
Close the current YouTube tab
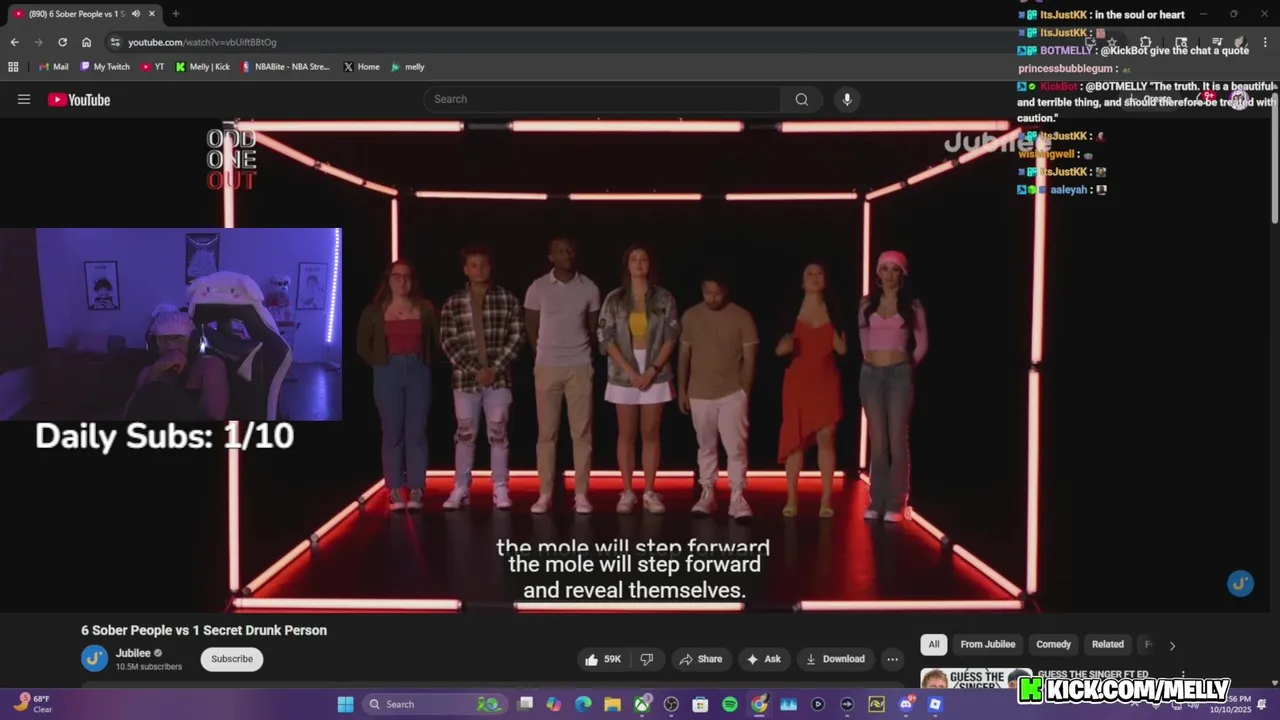tap(150, 14)
